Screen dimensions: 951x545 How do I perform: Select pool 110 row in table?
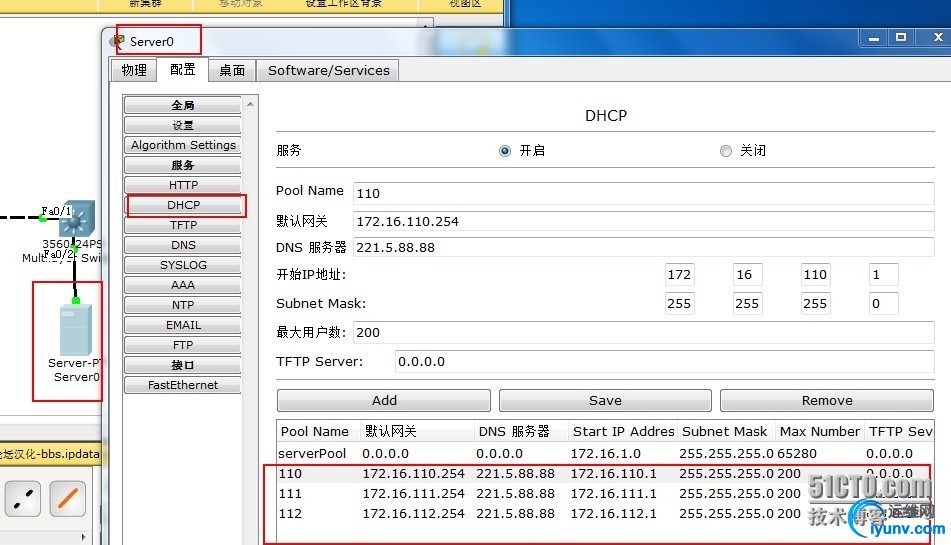(605, 473)
